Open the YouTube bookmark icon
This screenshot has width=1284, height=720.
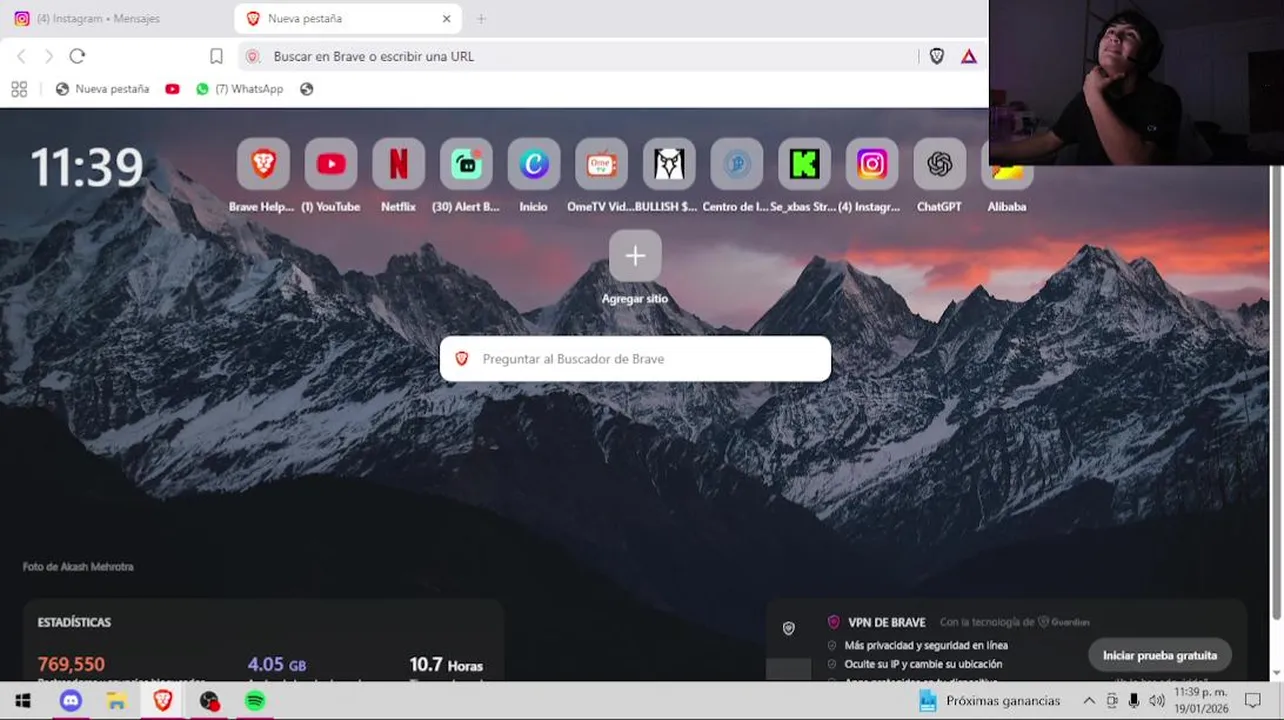[x=172, y=89]
